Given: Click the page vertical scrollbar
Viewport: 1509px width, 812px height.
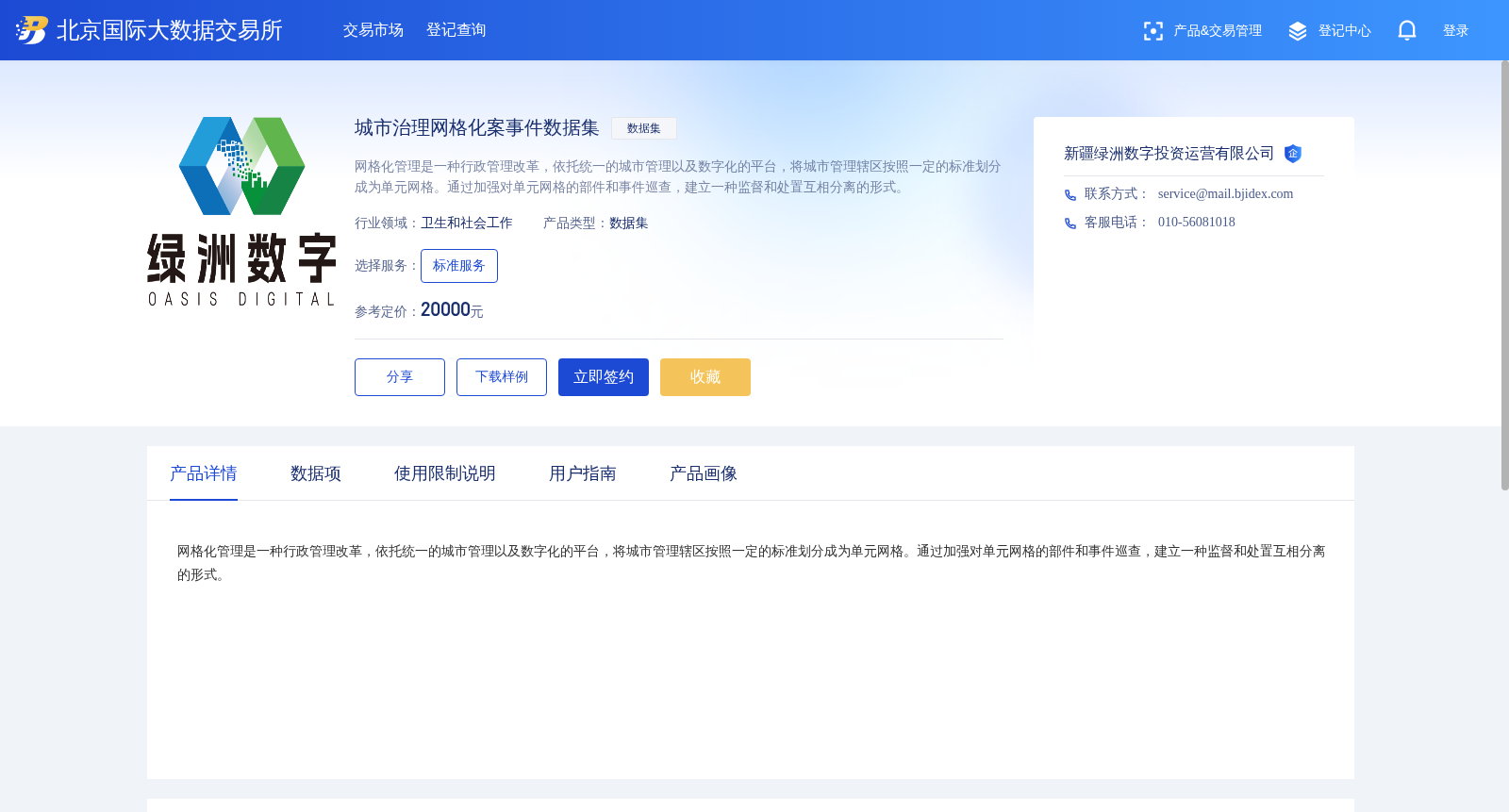Looking at the screenshot, I should [1504, 275].
